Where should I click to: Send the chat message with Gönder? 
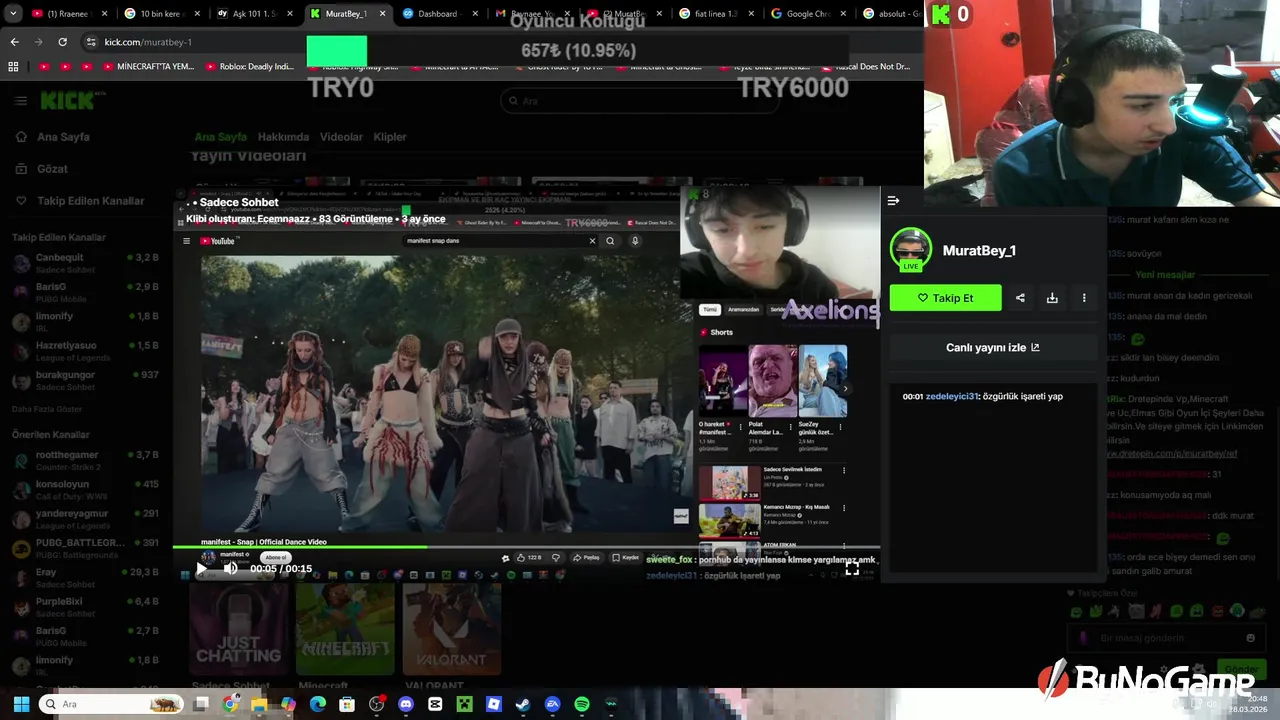click(1241, 668)
